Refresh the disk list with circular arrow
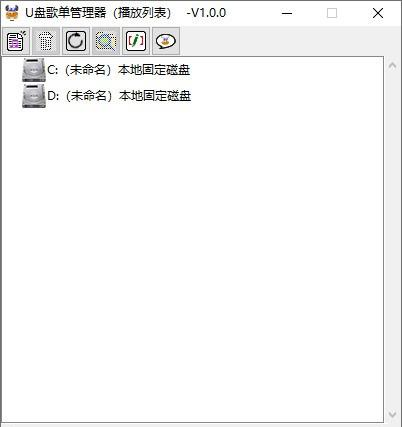This screenshot has width=402, height=427. (76, 41)
